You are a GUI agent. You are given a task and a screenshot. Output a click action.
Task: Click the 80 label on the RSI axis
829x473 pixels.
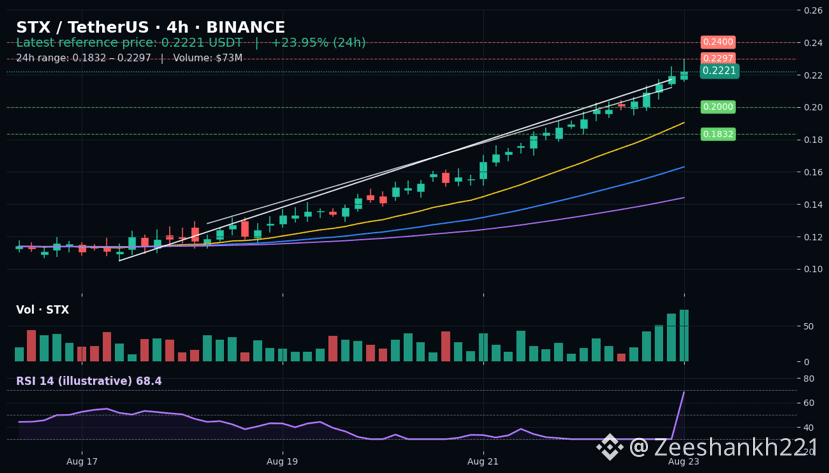point(808,379)
